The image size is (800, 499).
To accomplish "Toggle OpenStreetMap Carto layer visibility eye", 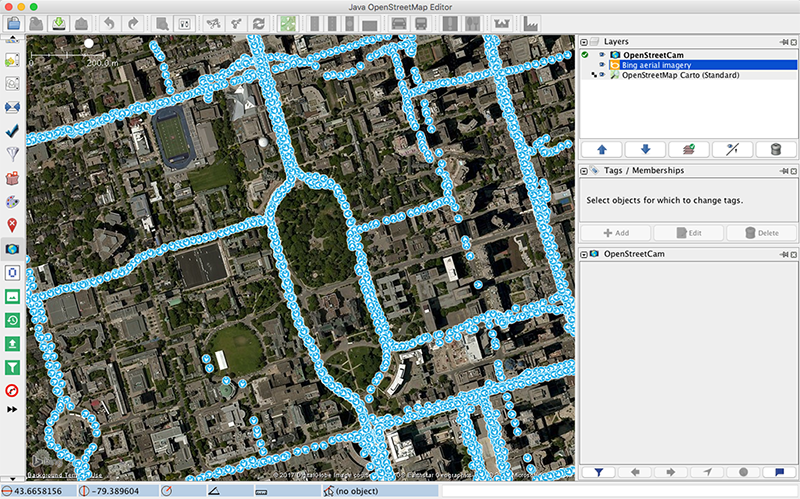I will tap(601, 75).
